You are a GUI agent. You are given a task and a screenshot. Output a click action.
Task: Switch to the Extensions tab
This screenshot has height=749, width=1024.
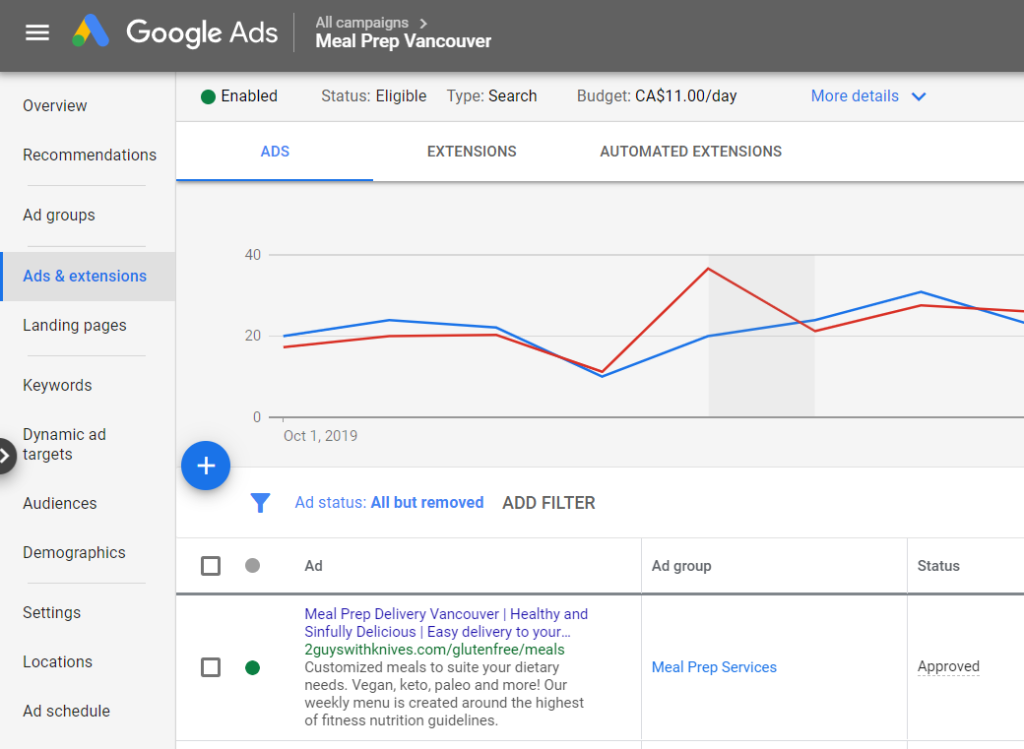(x=471, y=152)
